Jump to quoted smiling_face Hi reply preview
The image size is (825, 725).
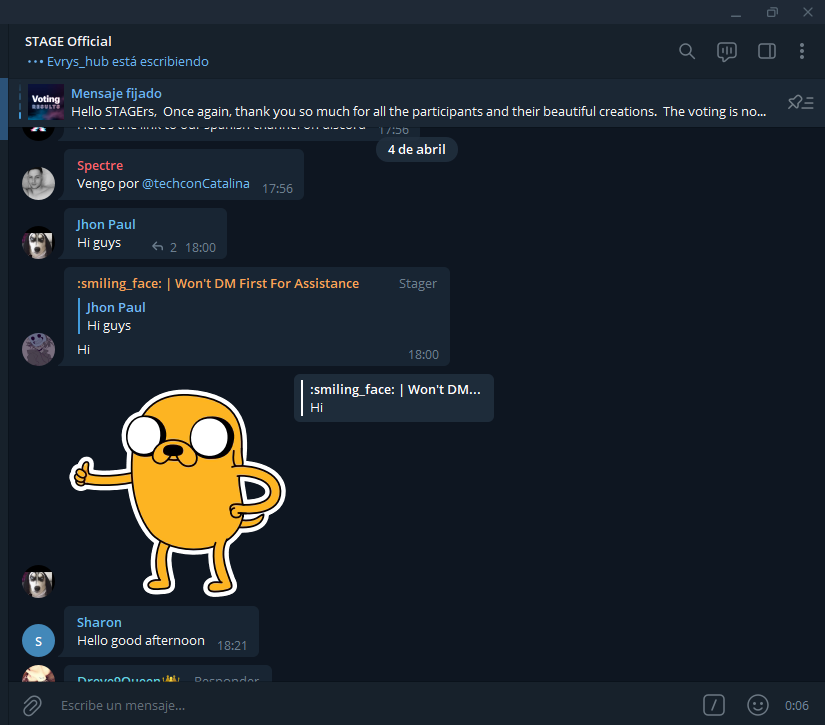[x=394, y=398]
